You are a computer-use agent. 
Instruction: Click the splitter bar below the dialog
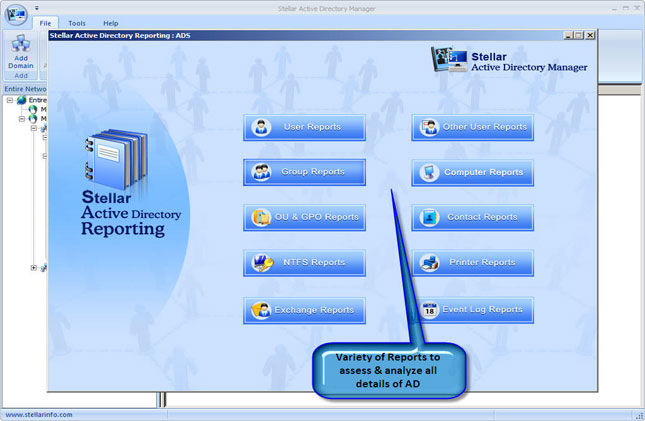tap(161, 400)
